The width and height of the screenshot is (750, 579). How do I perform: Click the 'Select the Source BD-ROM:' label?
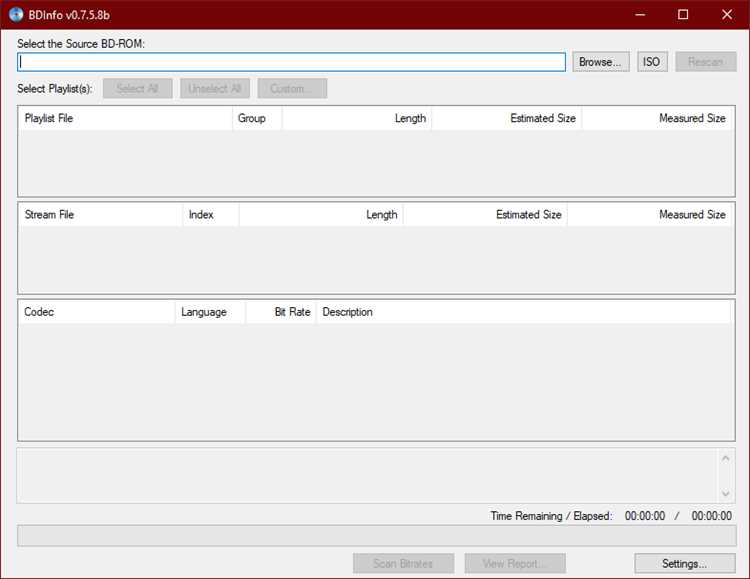pos(81,44)
